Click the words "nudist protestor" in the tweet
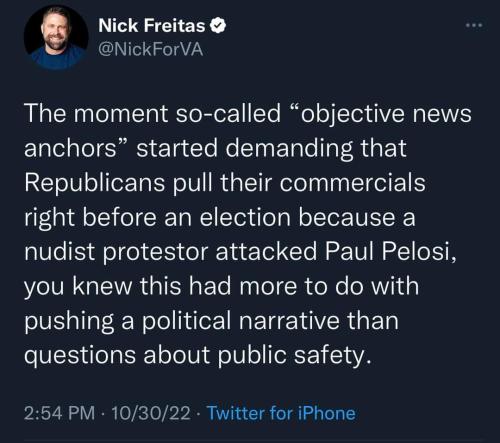The image size is (500, 443). [116, 252]
